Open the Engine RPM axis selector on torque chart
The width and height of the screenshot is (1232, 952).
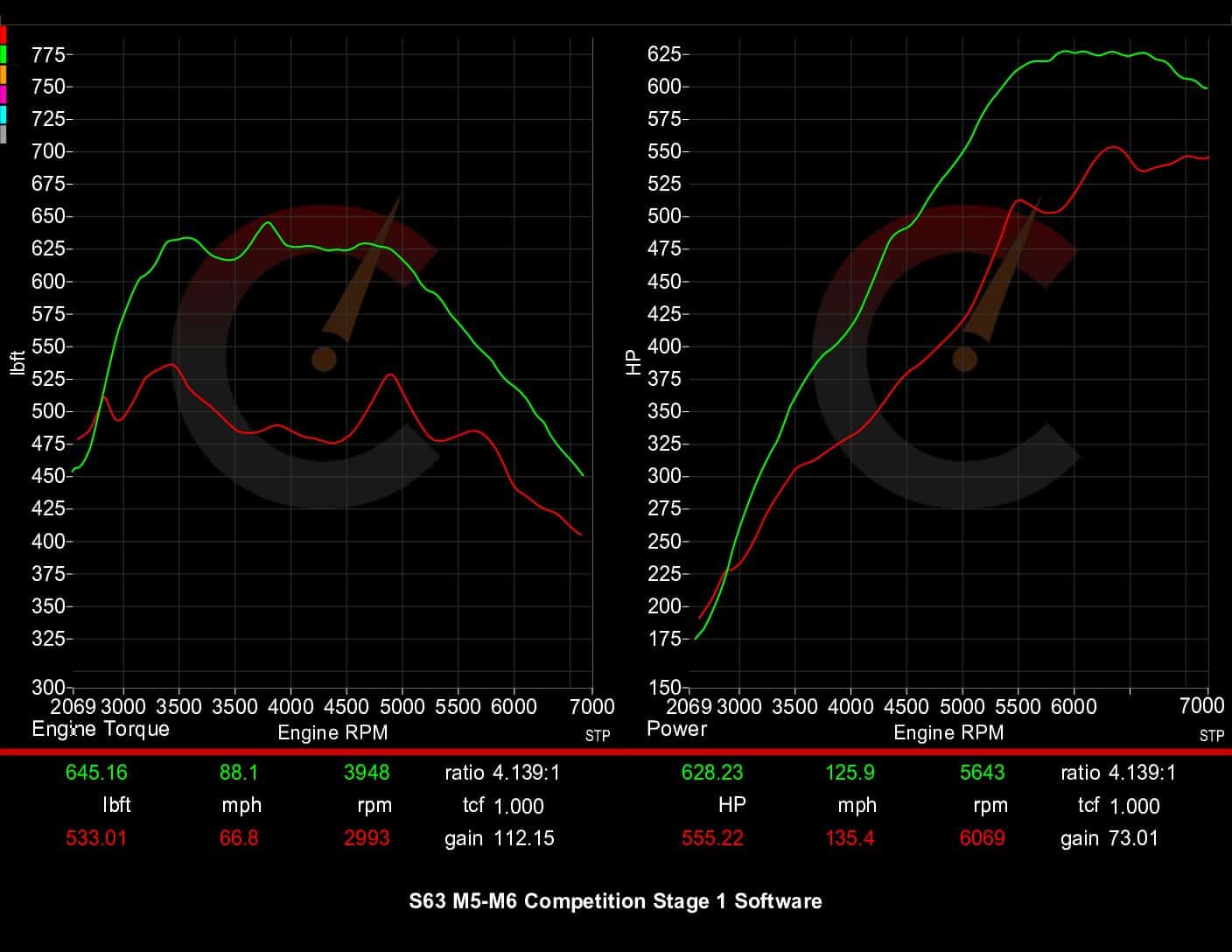(333, 732)
